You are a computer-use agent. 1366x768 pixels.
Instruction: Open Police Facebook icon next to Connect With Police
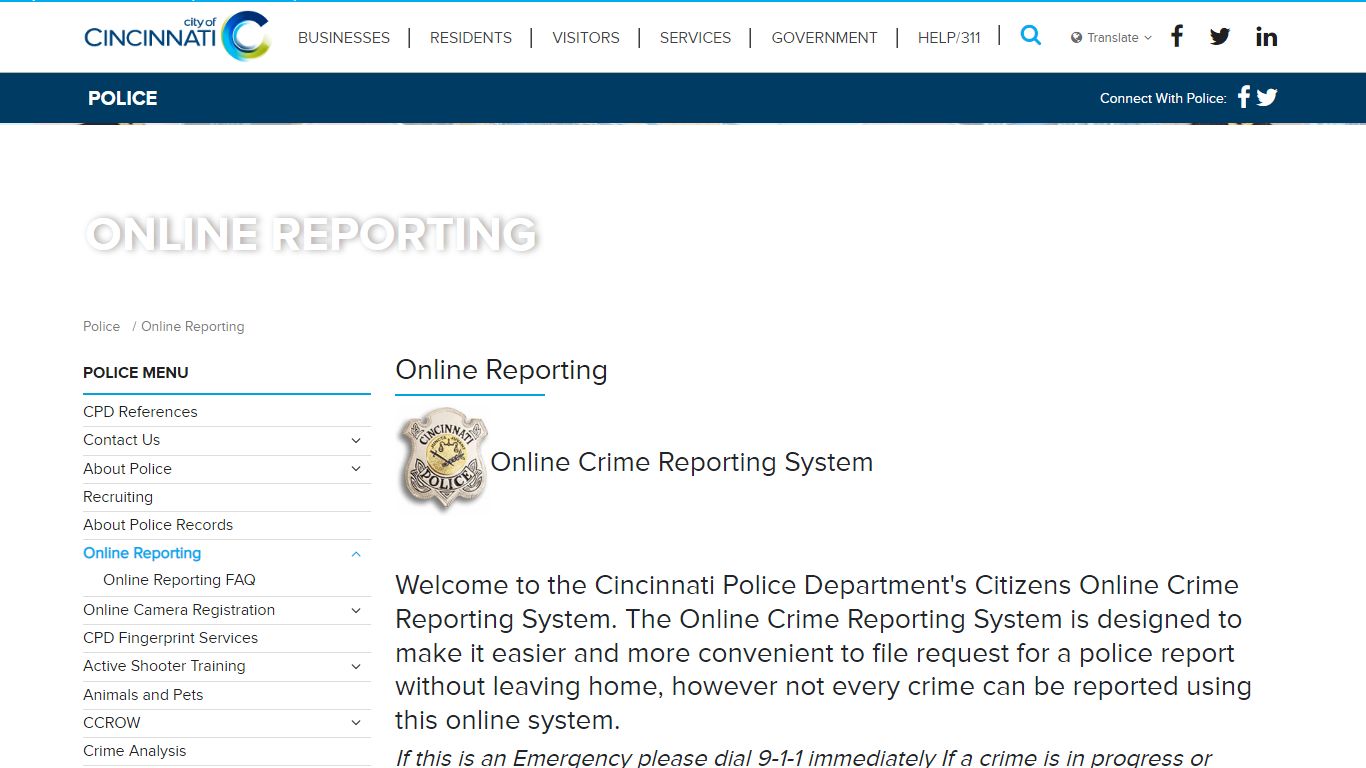point(1244,97)
